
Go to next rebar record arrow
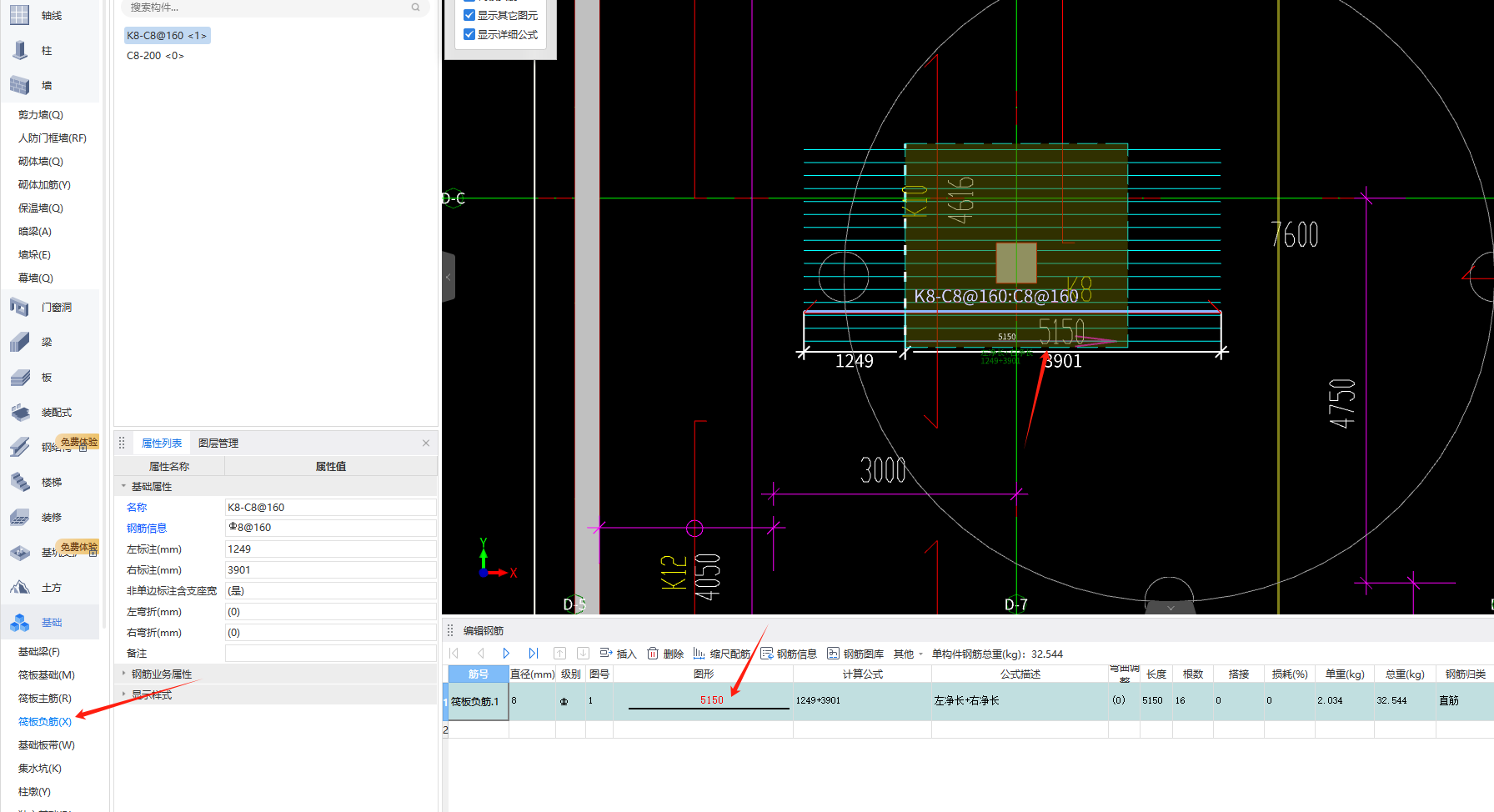[x=506, y=654]
